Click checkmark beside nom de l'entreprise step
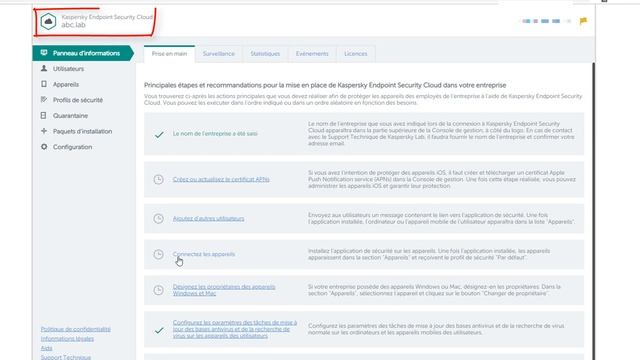Image resolution: width=640 pixels, height=360 pixels. pyautogui.click(x=159, y=134)
